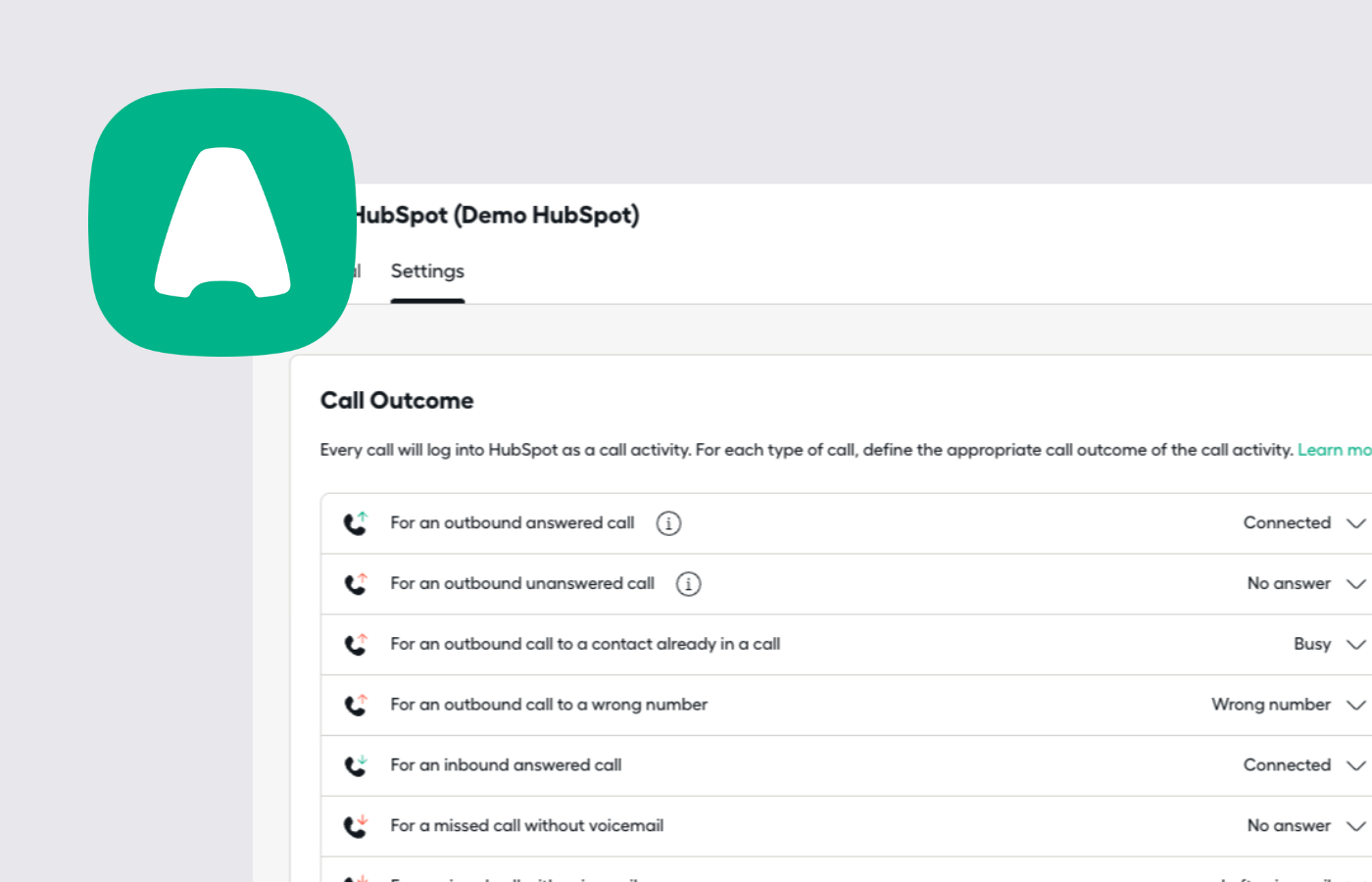The height and width of the screenshot is (882, 1372).
Task: Open info icon for outbound answered call
Action: tap(668, 523)
